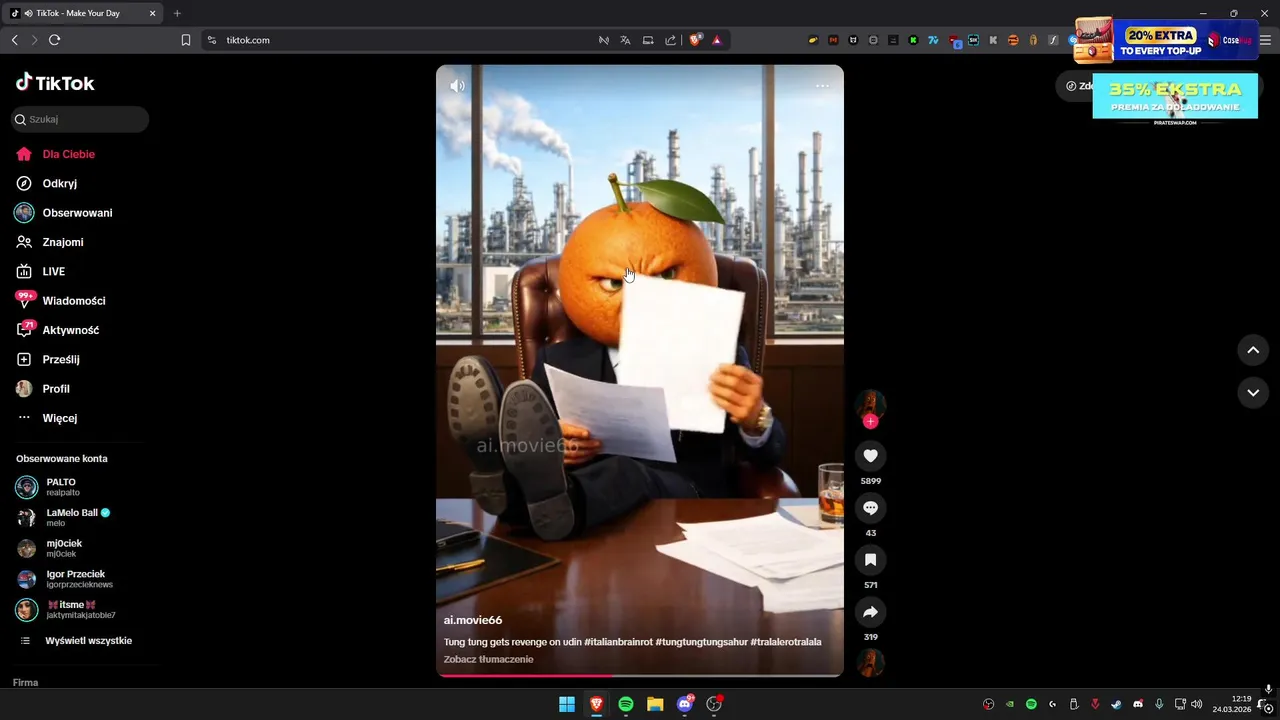Image resolution: width=1280 pixels, height=720 pixels.
Task: Open the comments with the speech-bubble icon
Action: pos(870,508)
